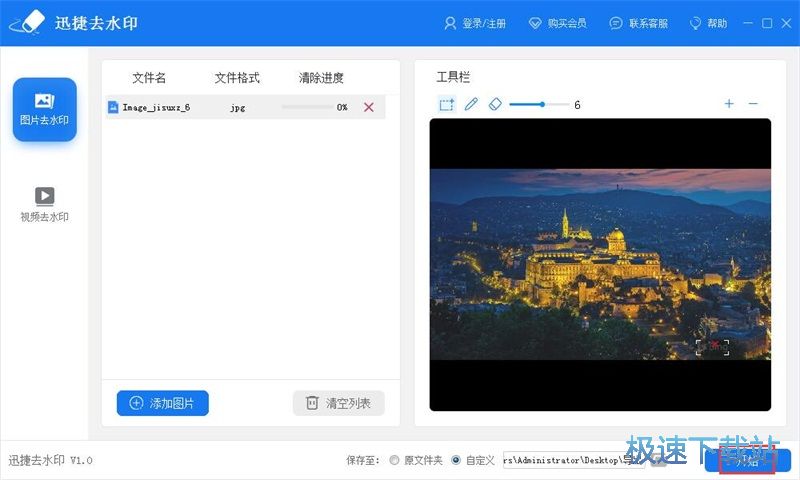Click the 清空列表 clear list button
Screen dimensions: 800x480
coord(338,403)
